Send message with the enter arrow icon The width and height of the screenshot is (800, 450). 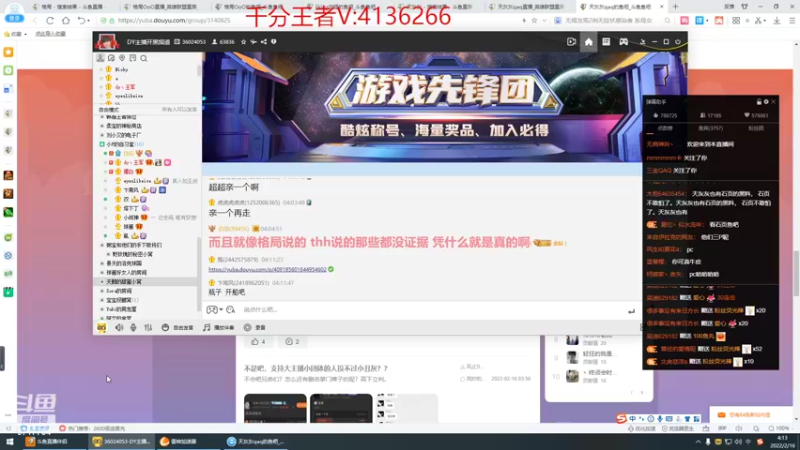pos(631,311)
